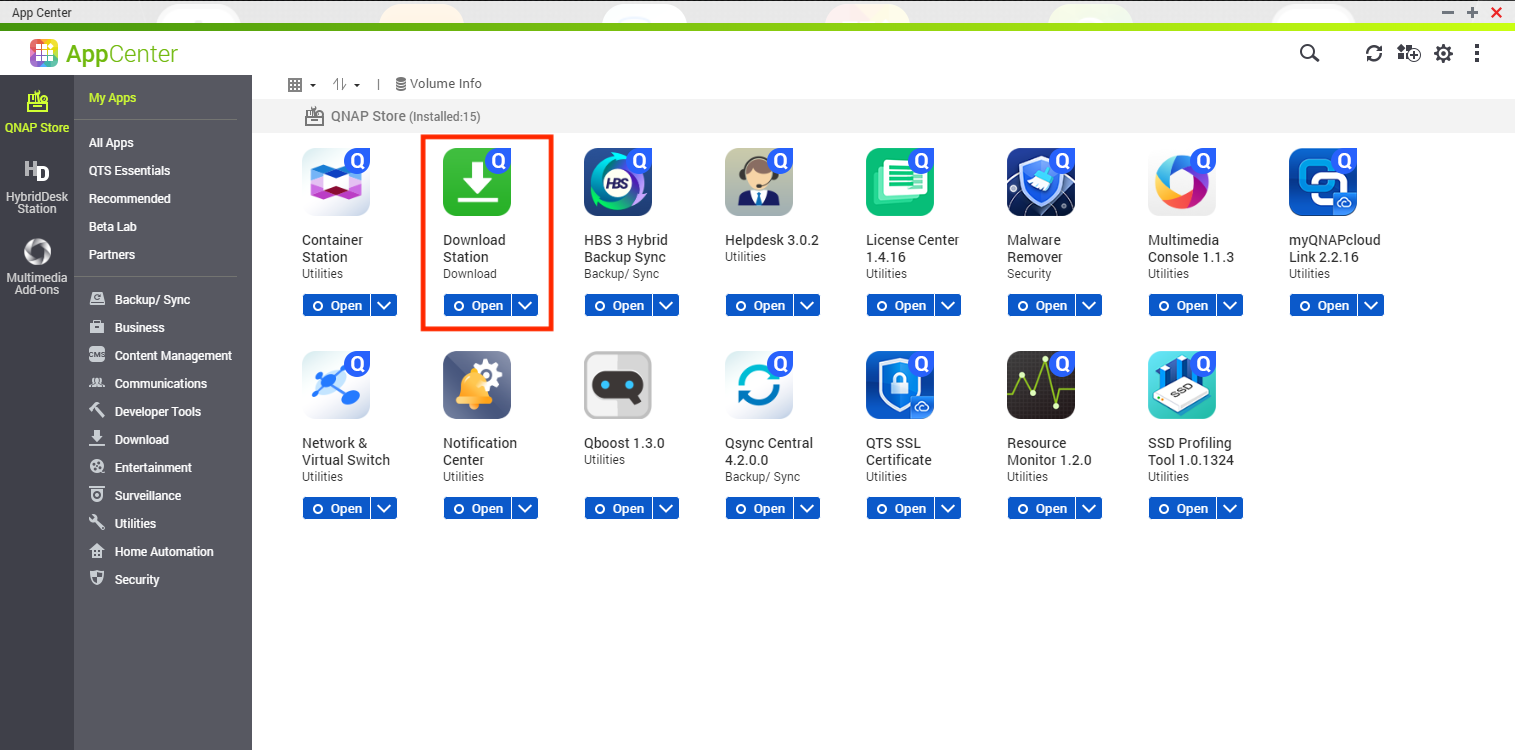Image resolution: width=1515 pixels, height=750 pixels.
Task: Click the myQNAPcloud Link icon
Action: (1323, 182)
